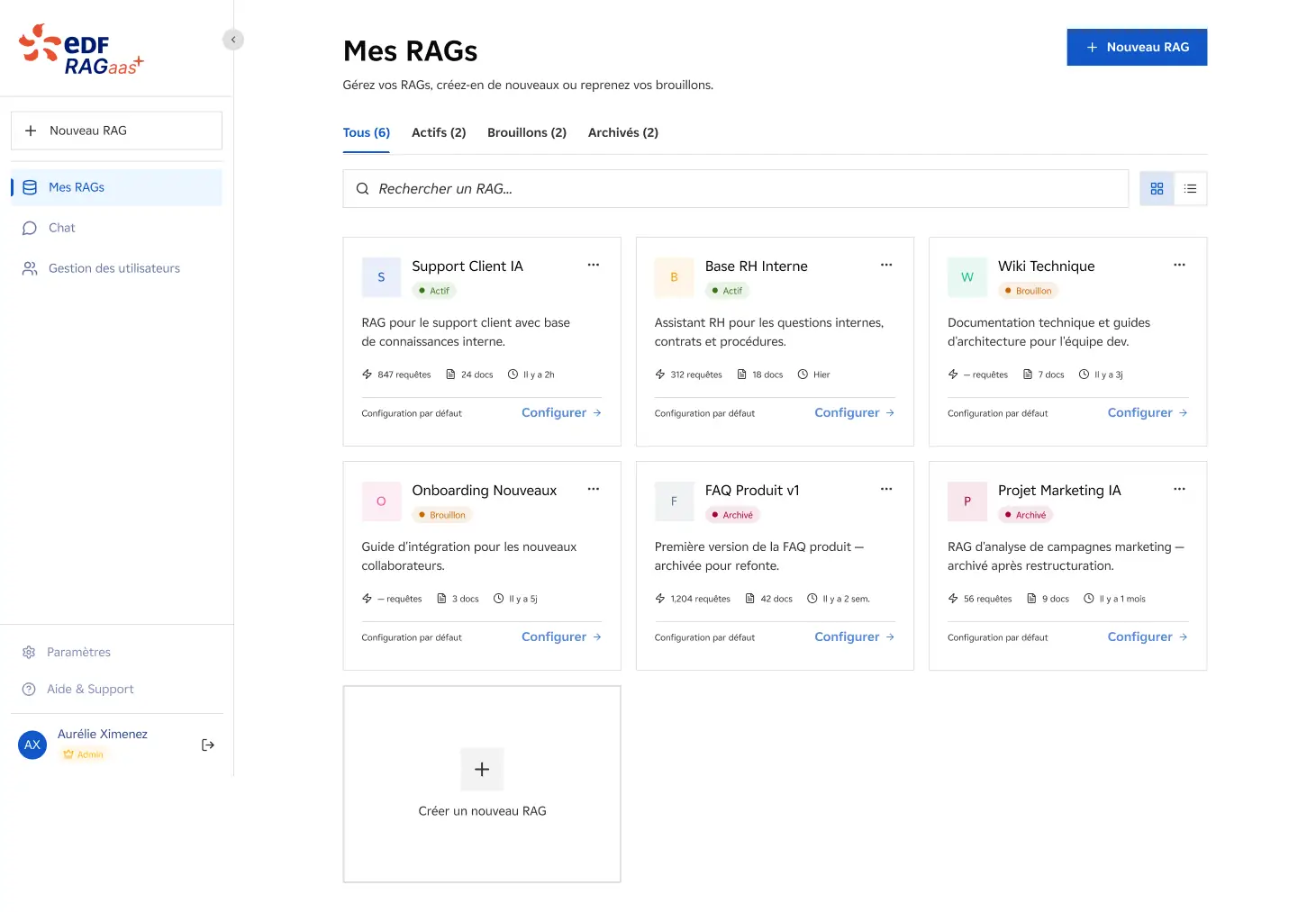Click the W avatar of Wiki Technique
This screenshot has width=1316, height=912.
(x=967, y=277)
